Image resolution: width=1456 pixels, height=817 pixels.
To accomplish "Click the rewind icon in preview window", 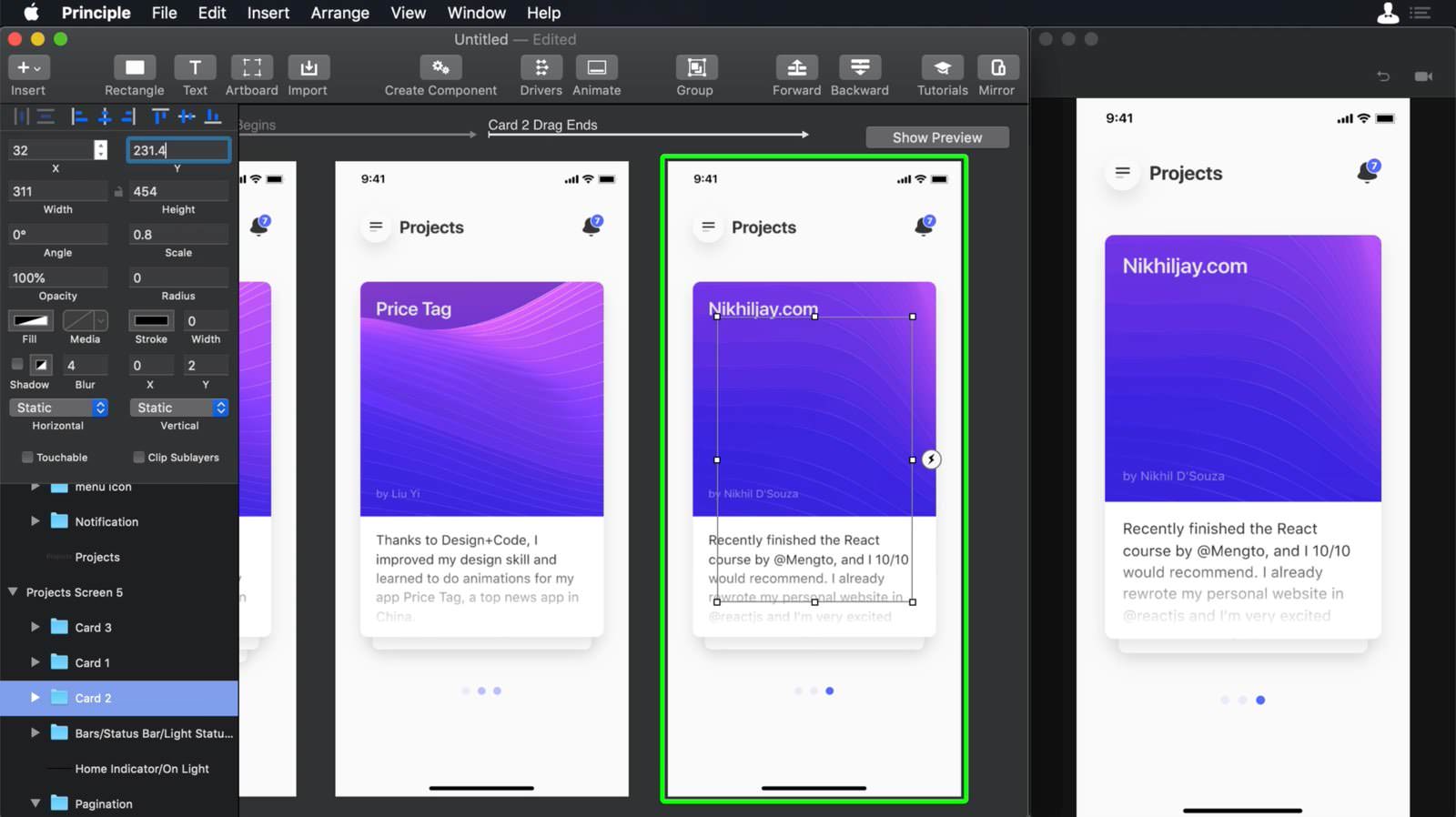I will (x=1383, y=76).
